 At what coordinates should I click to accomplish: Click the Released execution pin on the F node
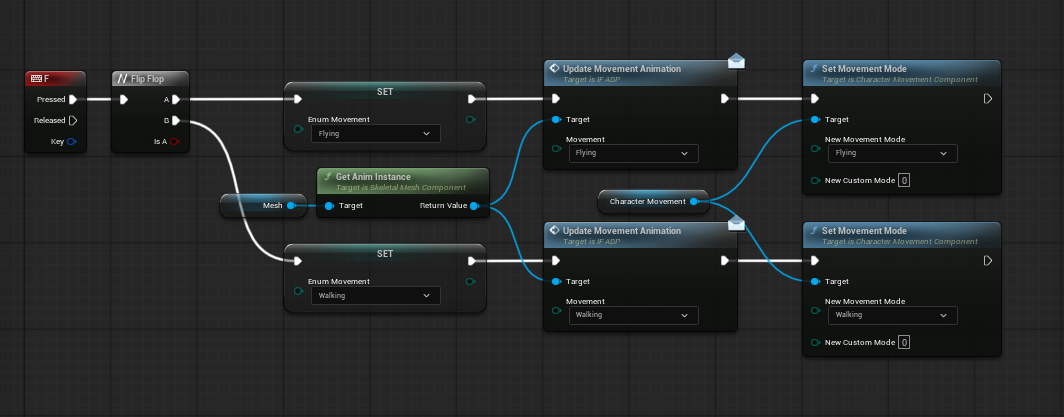point(72,120)
